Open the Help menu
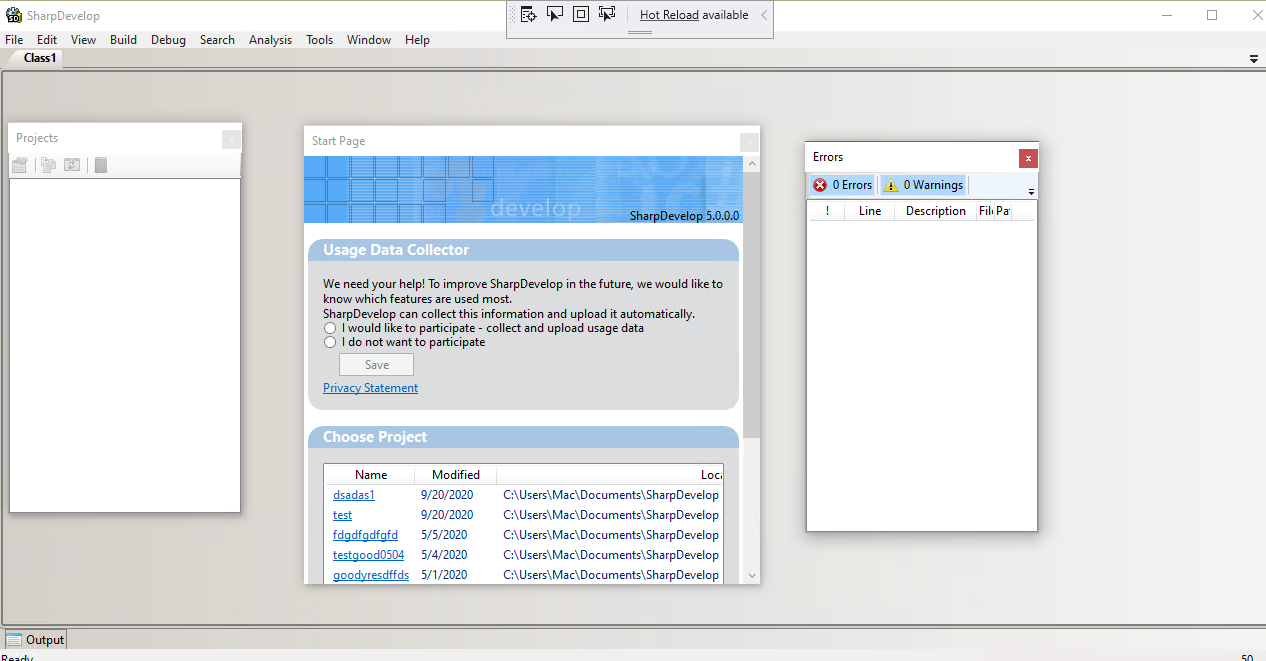 point(417,40)
